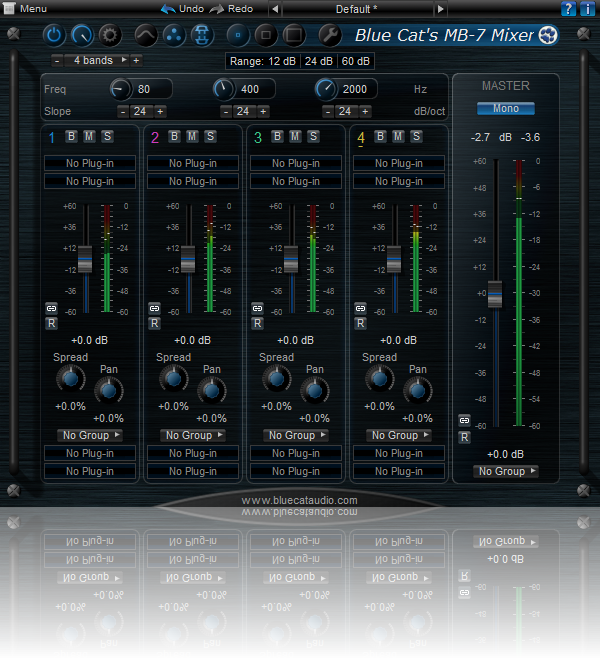This screenshot has width=600, height=659.
Task: Open band 1 top pre-fader plug-in slot
Action: pyautogui.click(x=90, y=163)
